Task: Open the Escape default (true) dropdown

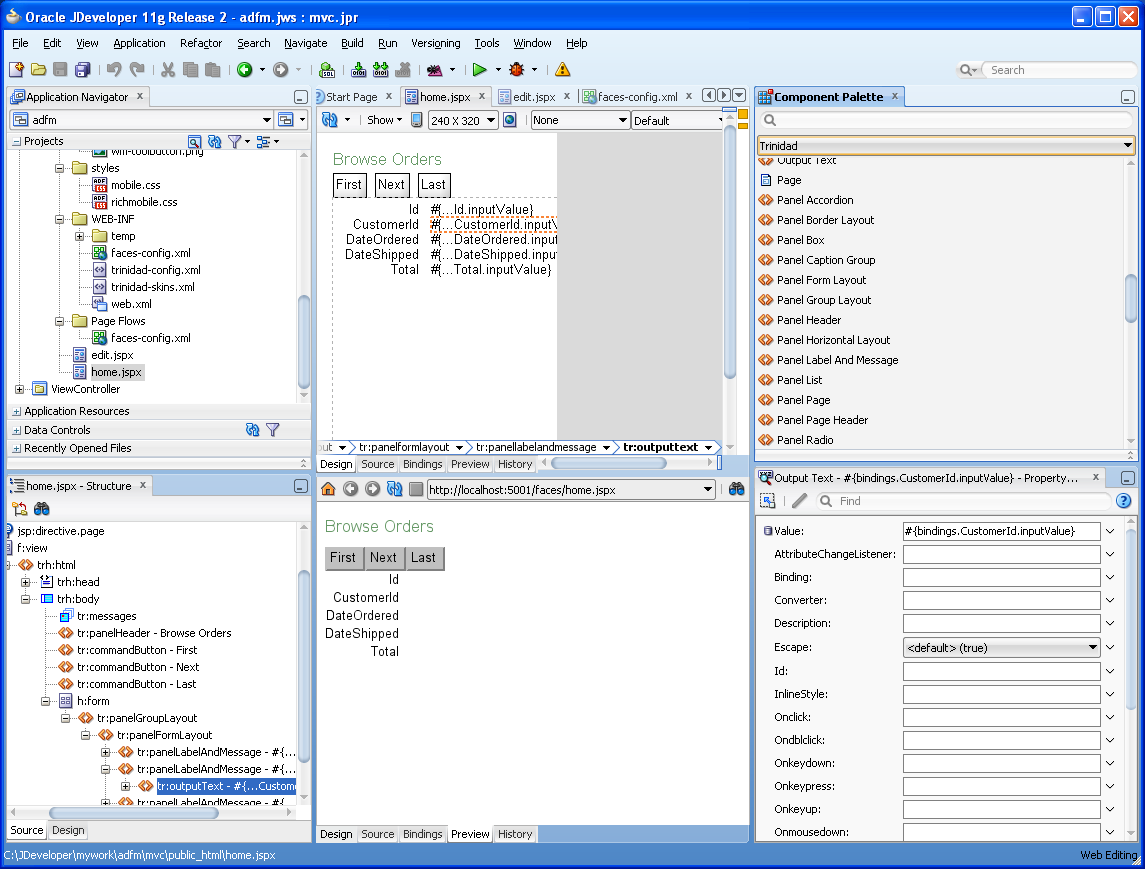Action: click(1092, 647)
